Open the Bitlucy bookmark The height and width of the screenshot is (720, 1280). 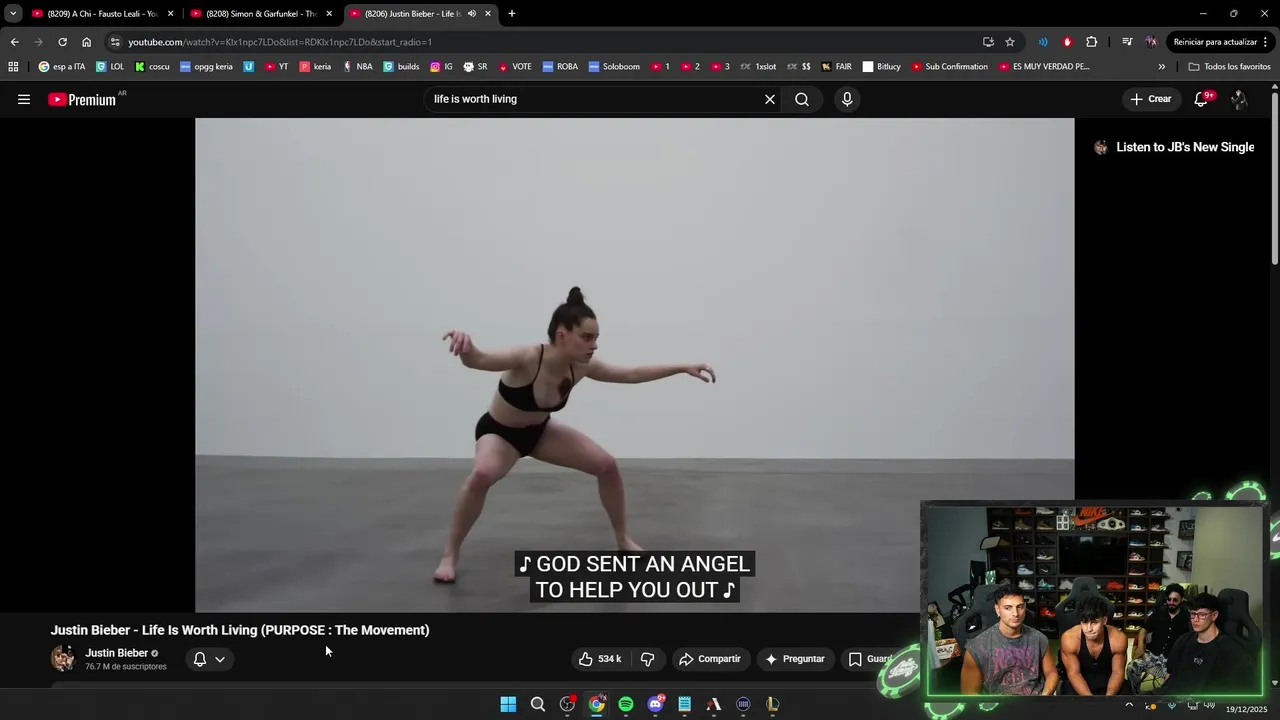(882, 67)
